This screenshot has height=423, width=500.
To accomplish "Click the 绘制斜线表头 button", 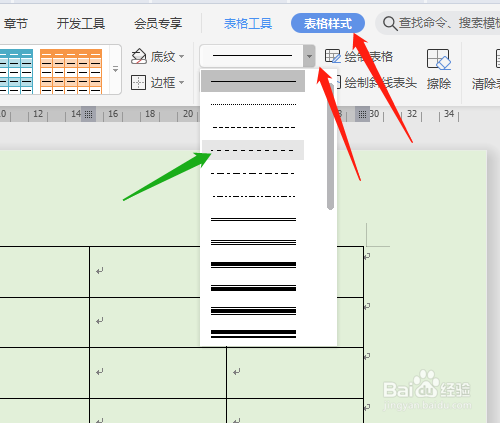I will point(376,83).
